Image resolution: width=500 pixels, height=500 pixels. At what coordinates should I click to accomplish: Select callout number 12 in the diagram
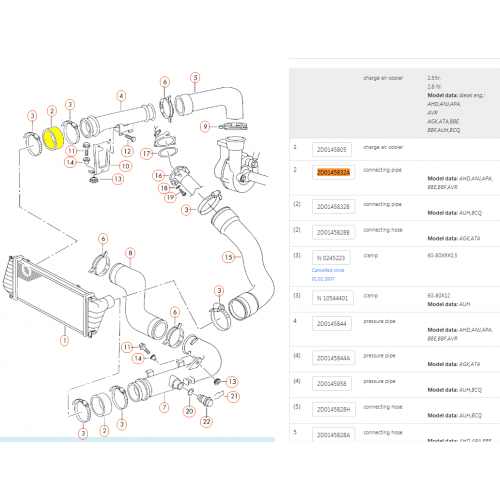coord(127,151)
